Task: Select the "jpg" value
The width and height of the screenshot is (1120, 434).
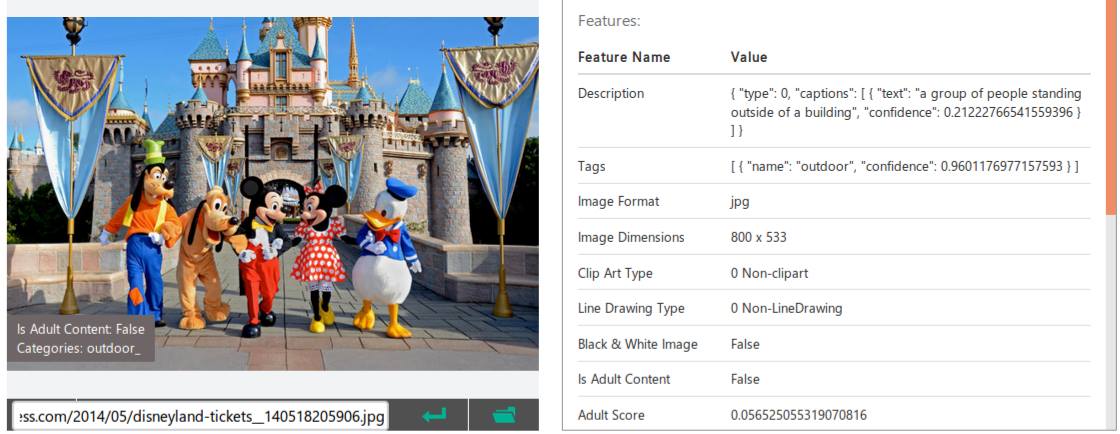Action: pyautogui.click(x=740, y=202)
